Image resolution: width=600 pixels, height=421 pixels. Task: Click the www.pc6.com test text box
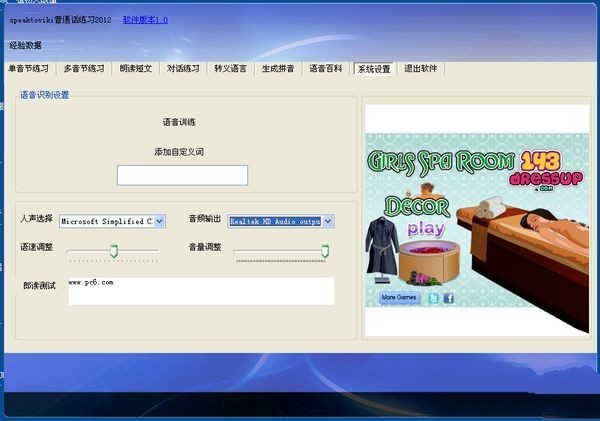pos(201,291)
